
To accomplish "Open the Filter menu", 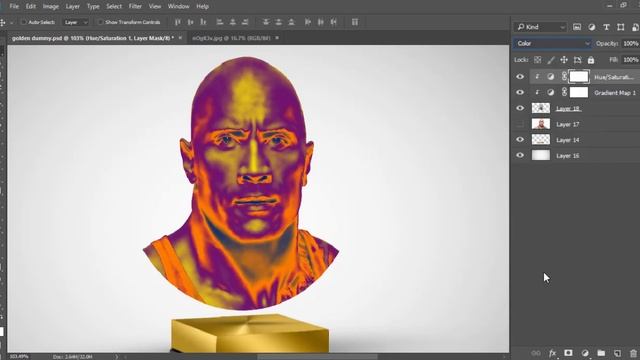I will pos(135,7).
